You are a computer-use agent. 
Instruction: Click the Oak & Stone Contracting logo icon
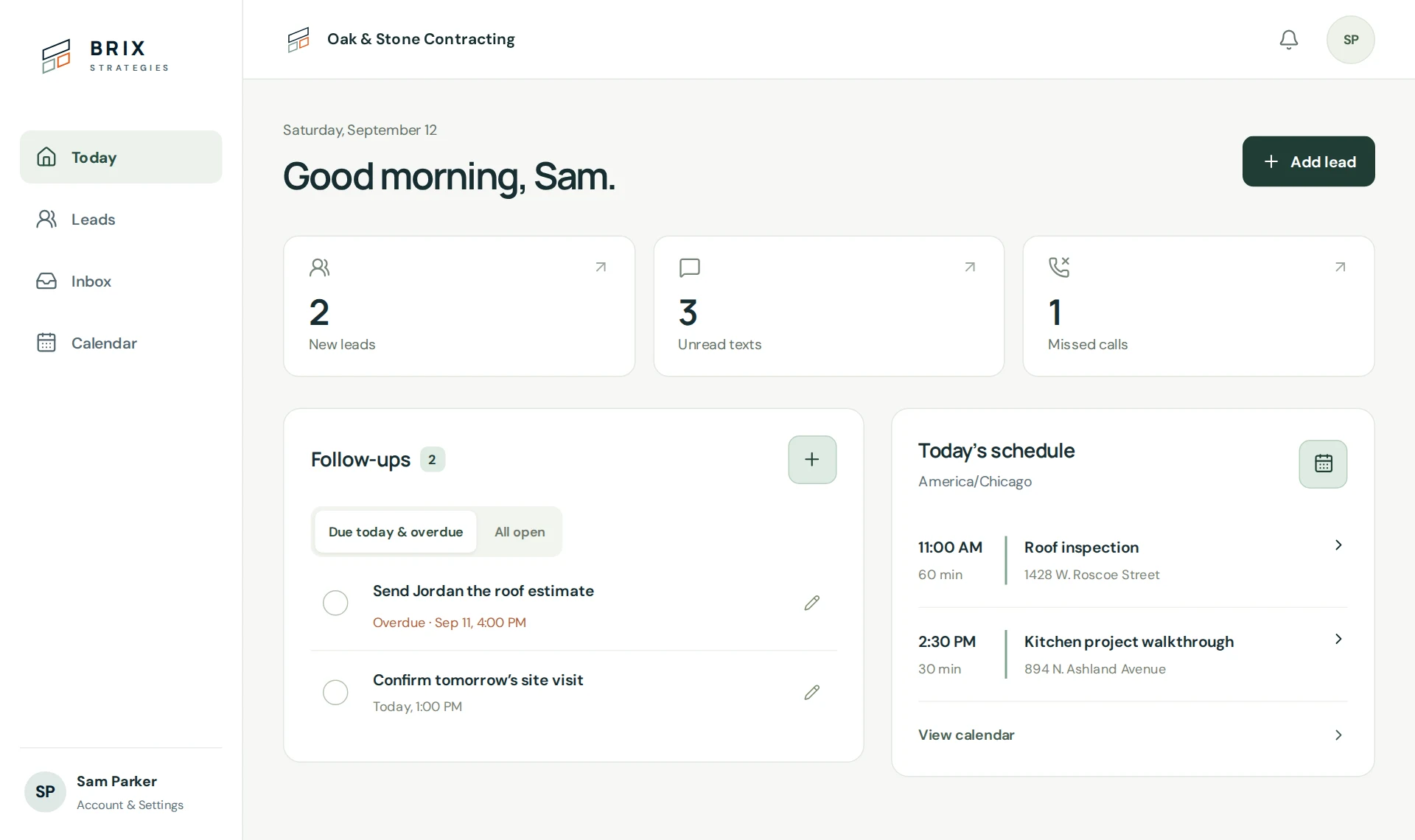pyautogui.click(x=298, y=40)
